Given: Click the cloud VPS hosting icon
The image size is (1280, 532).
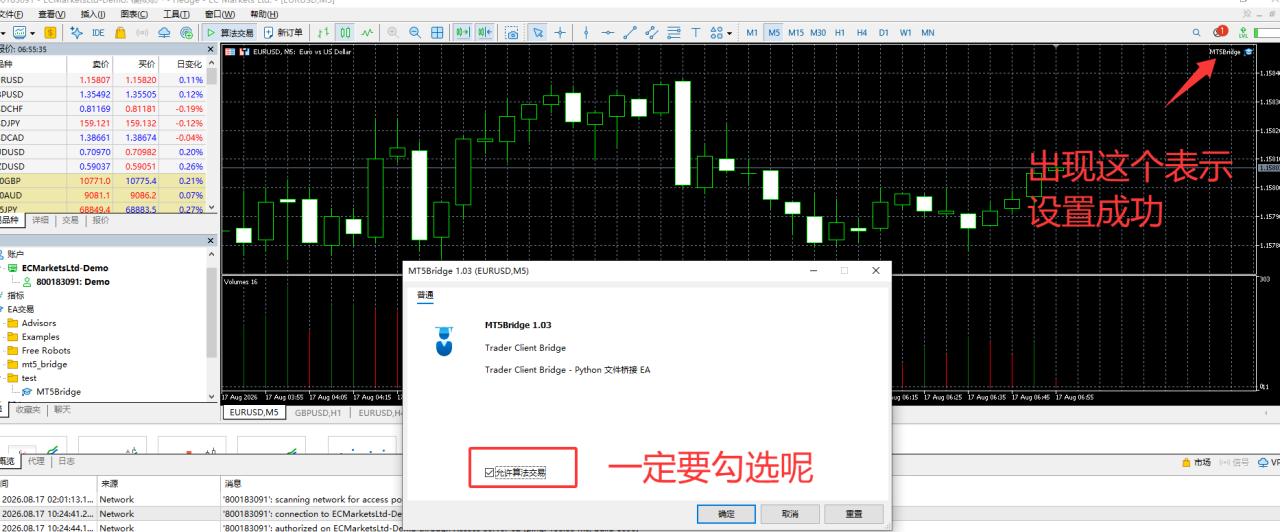Looking at the screenshot, I should click(x=164, y=33).
